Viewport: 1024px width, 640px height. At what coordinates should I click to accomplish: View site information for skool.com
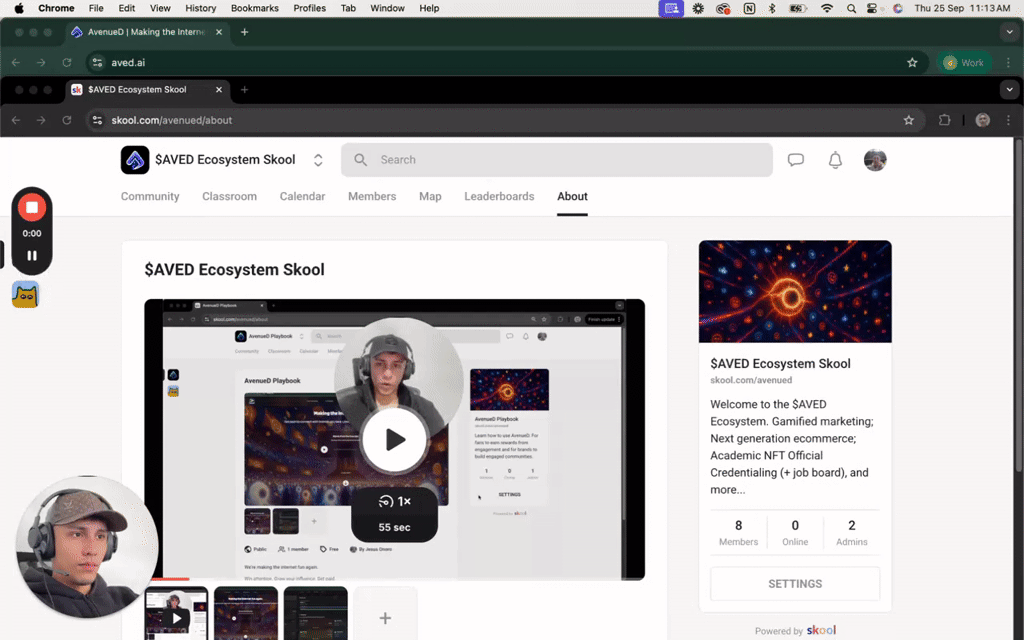(x=97, y=120)
